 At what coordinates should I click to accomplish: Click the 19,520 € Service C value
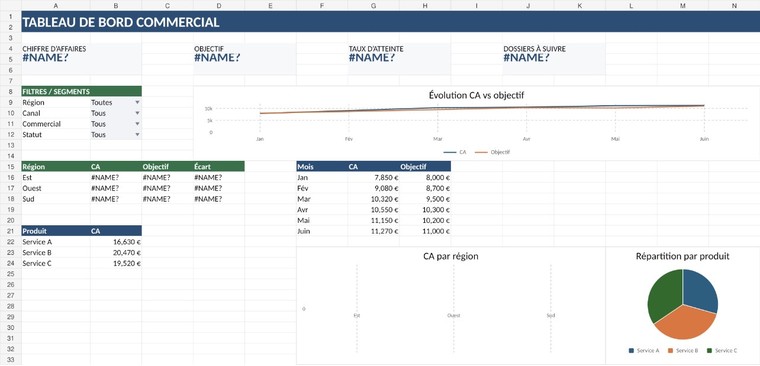click(x=116, y=263)
